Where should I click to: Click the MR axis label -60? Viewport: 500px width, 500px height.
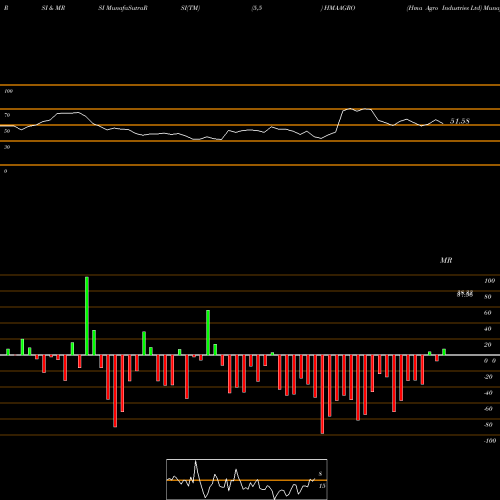point(488,409)
